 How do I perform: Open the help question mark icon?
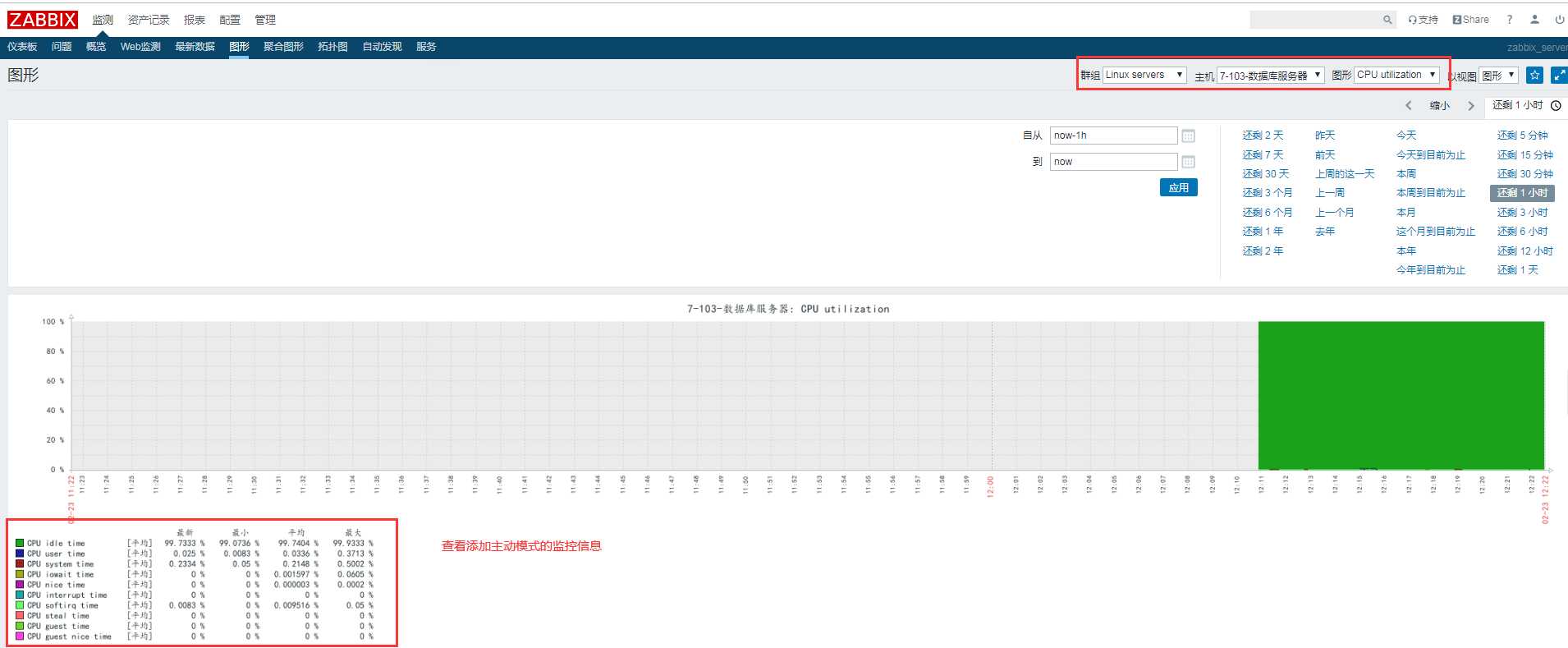[x=1509, y=20]
